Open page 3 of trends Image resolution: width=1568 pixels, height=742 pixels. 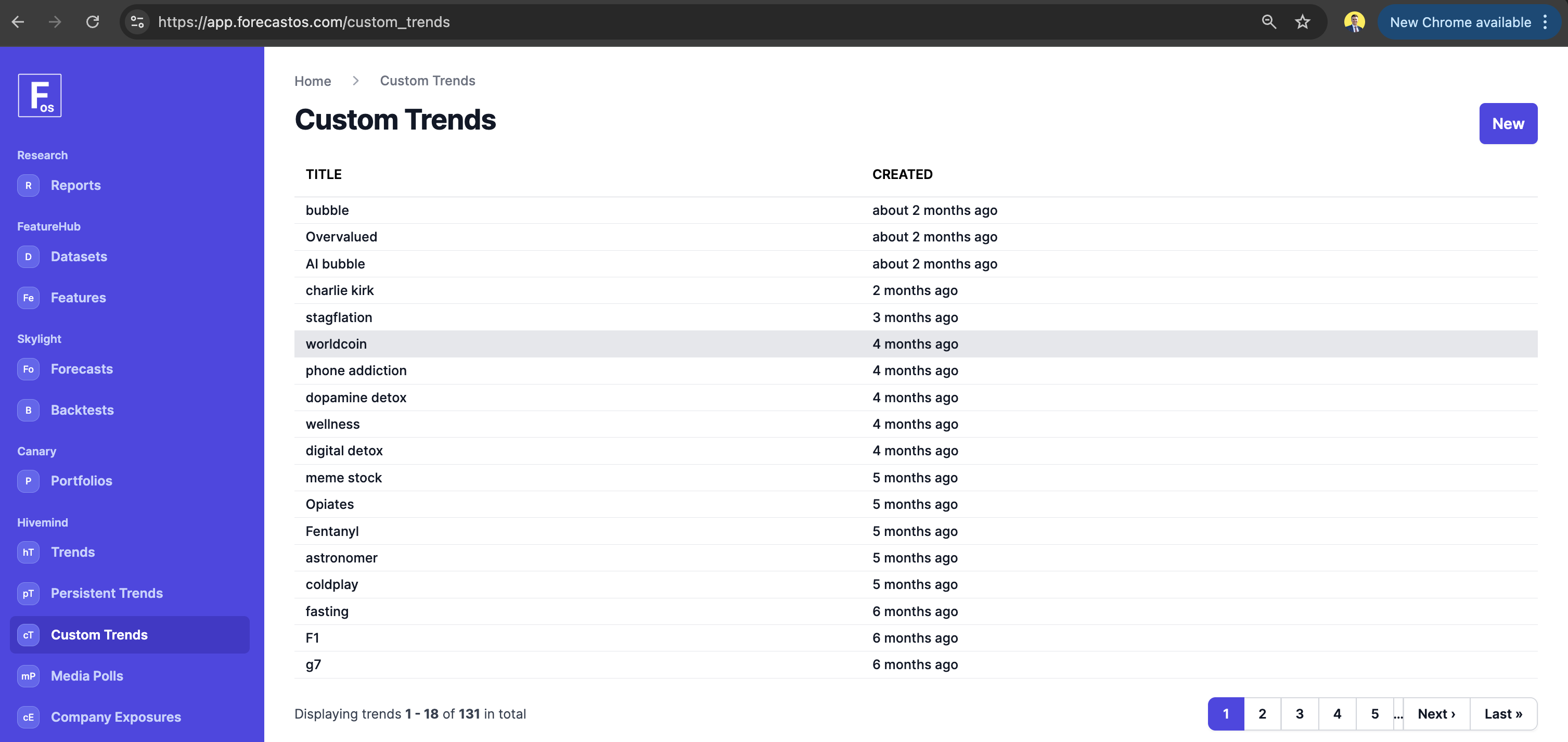tap(1300, 714)
